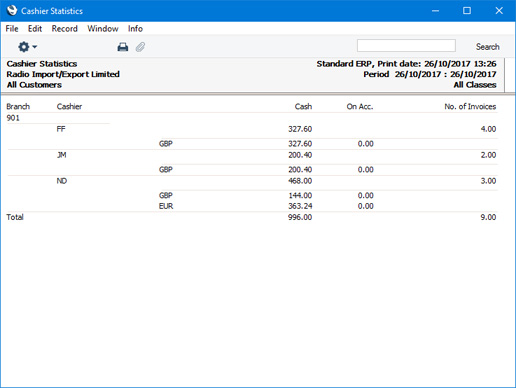Click the On Acc. column header

pyautogui.click(x=360, y=107)
